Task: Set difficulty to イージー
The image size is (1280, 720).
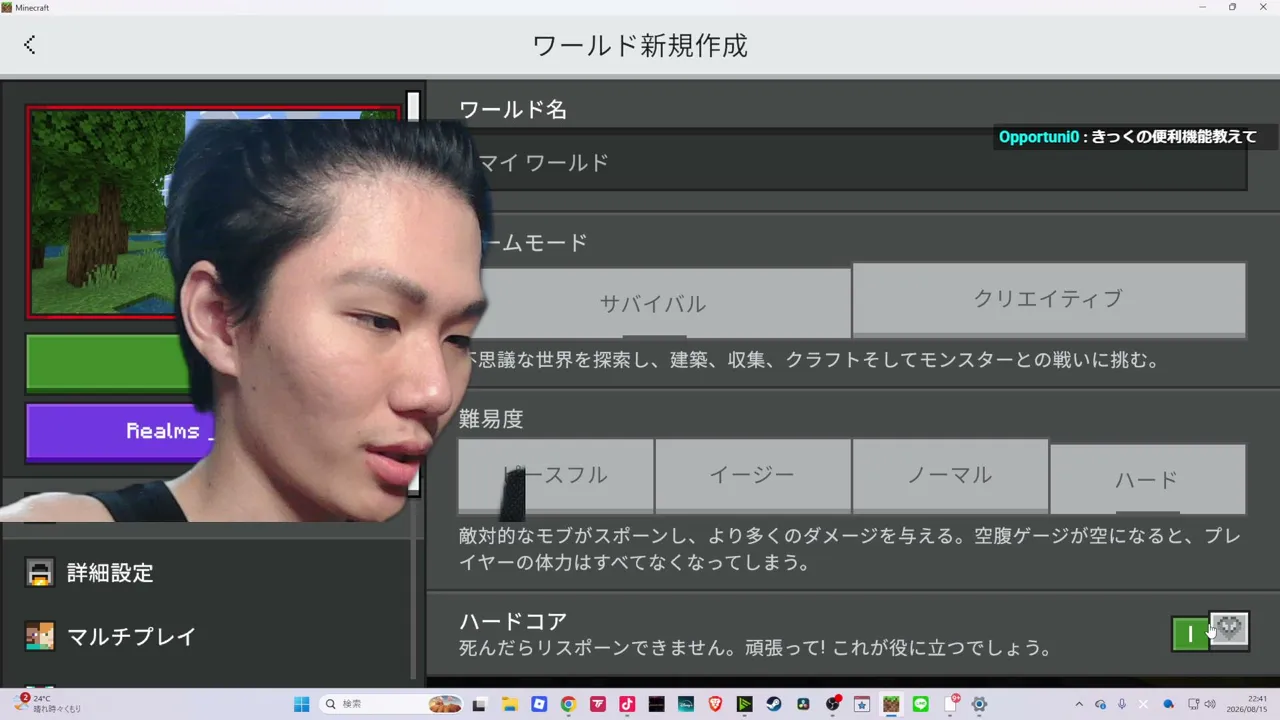Action: [752, 476]
